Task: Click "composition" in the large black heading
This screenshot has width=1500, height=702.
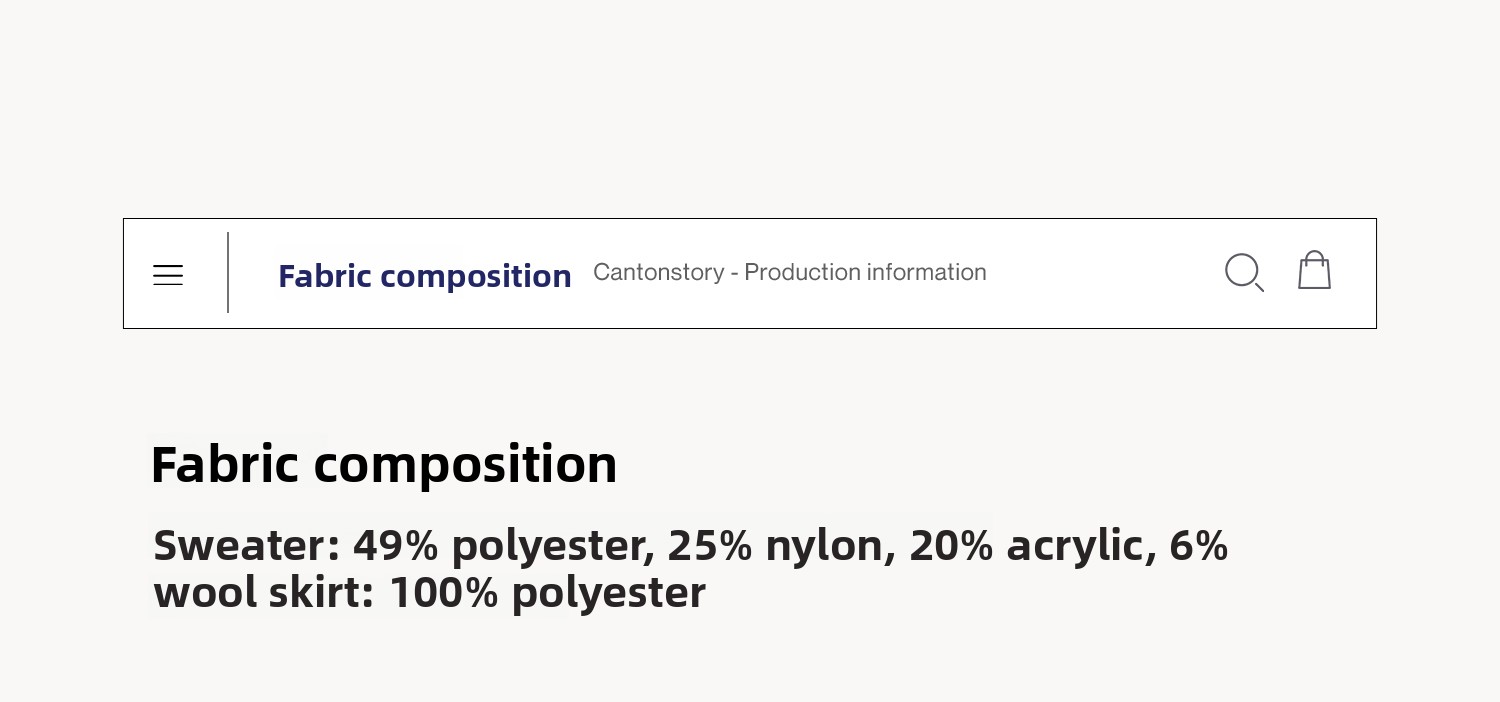Action: tap(465, 466)
